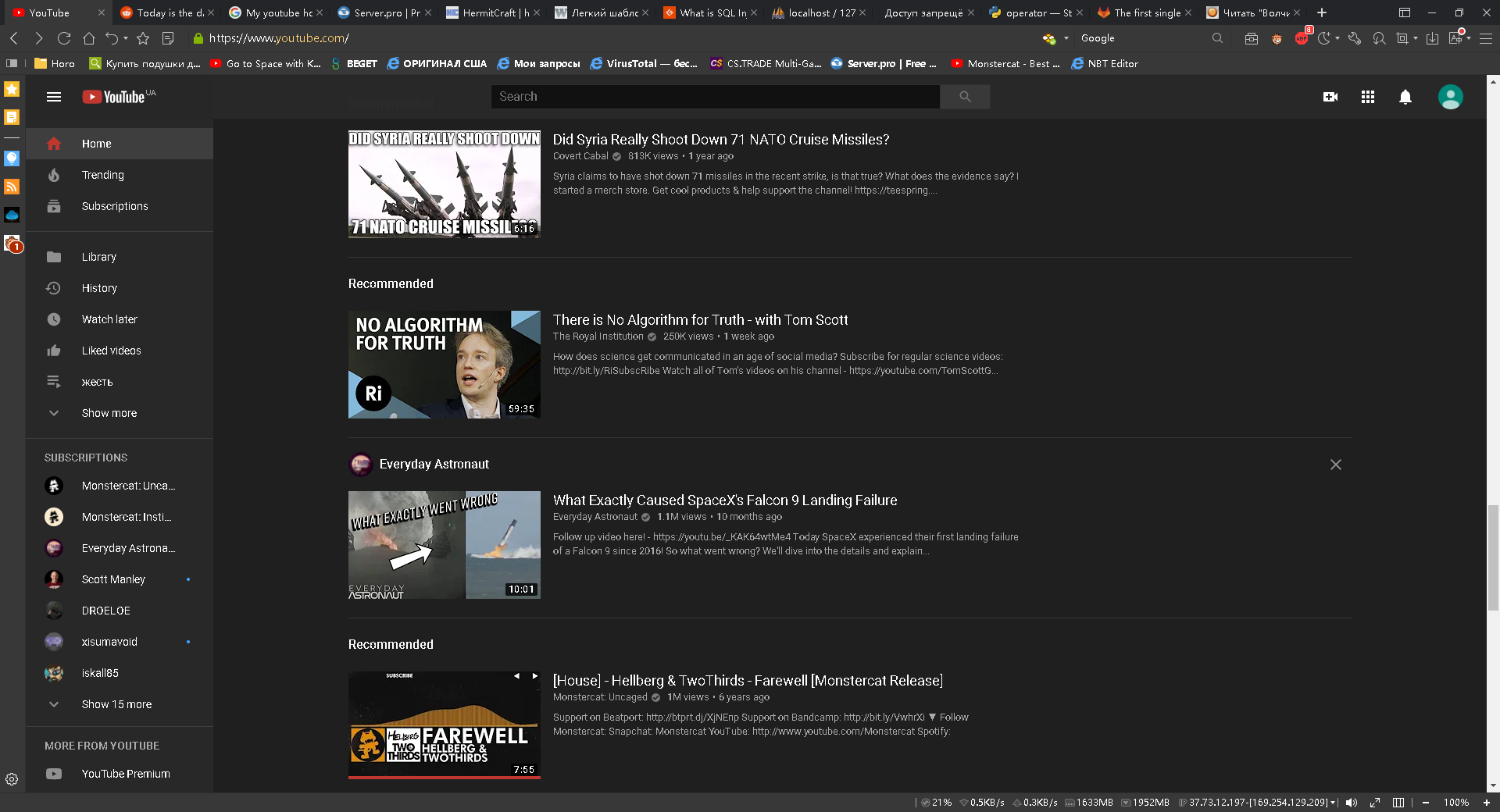The image size is (1500, 812).
Task: Open the browser main menu lines icon
Action: coord(1486,38)
